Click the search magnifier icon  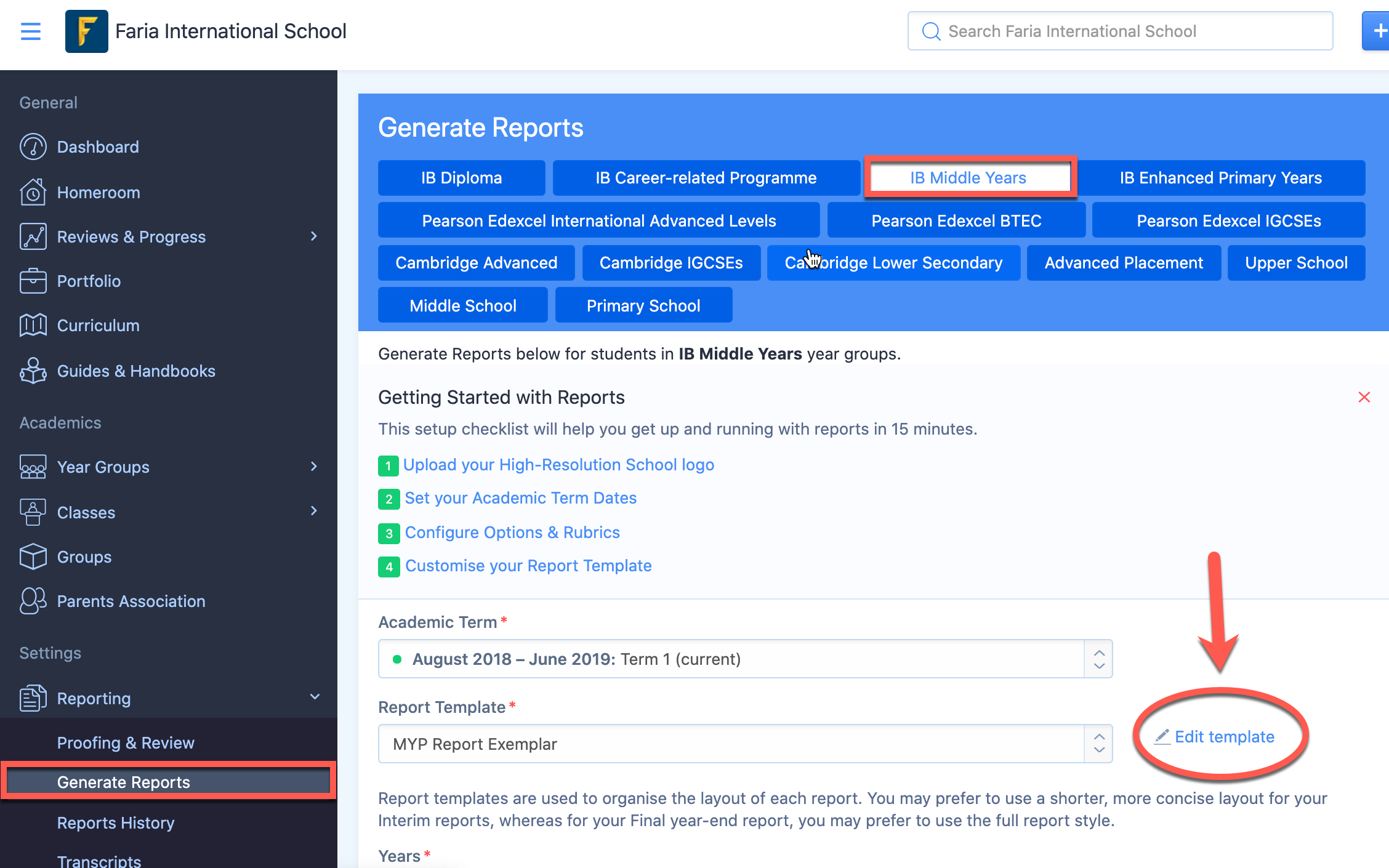click(x=931, y=31)
